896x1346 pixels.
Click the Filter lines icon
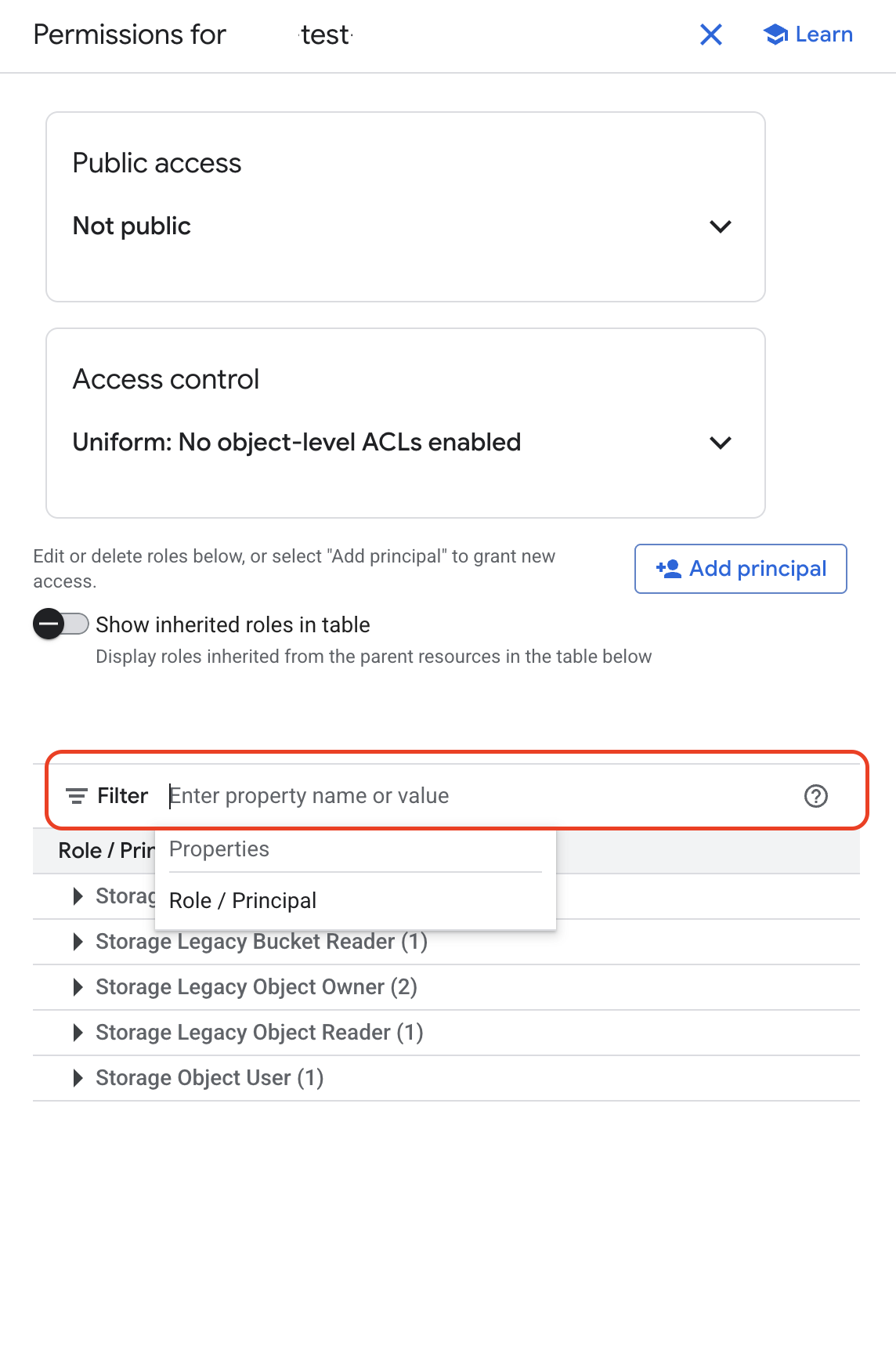[76, 796]
